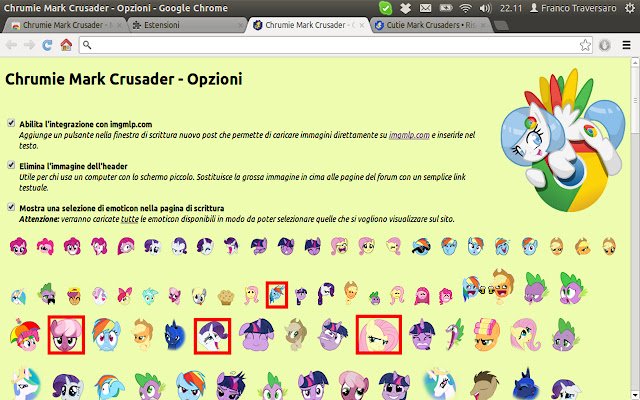Click the Chrome pony logo image

[563, 141]
